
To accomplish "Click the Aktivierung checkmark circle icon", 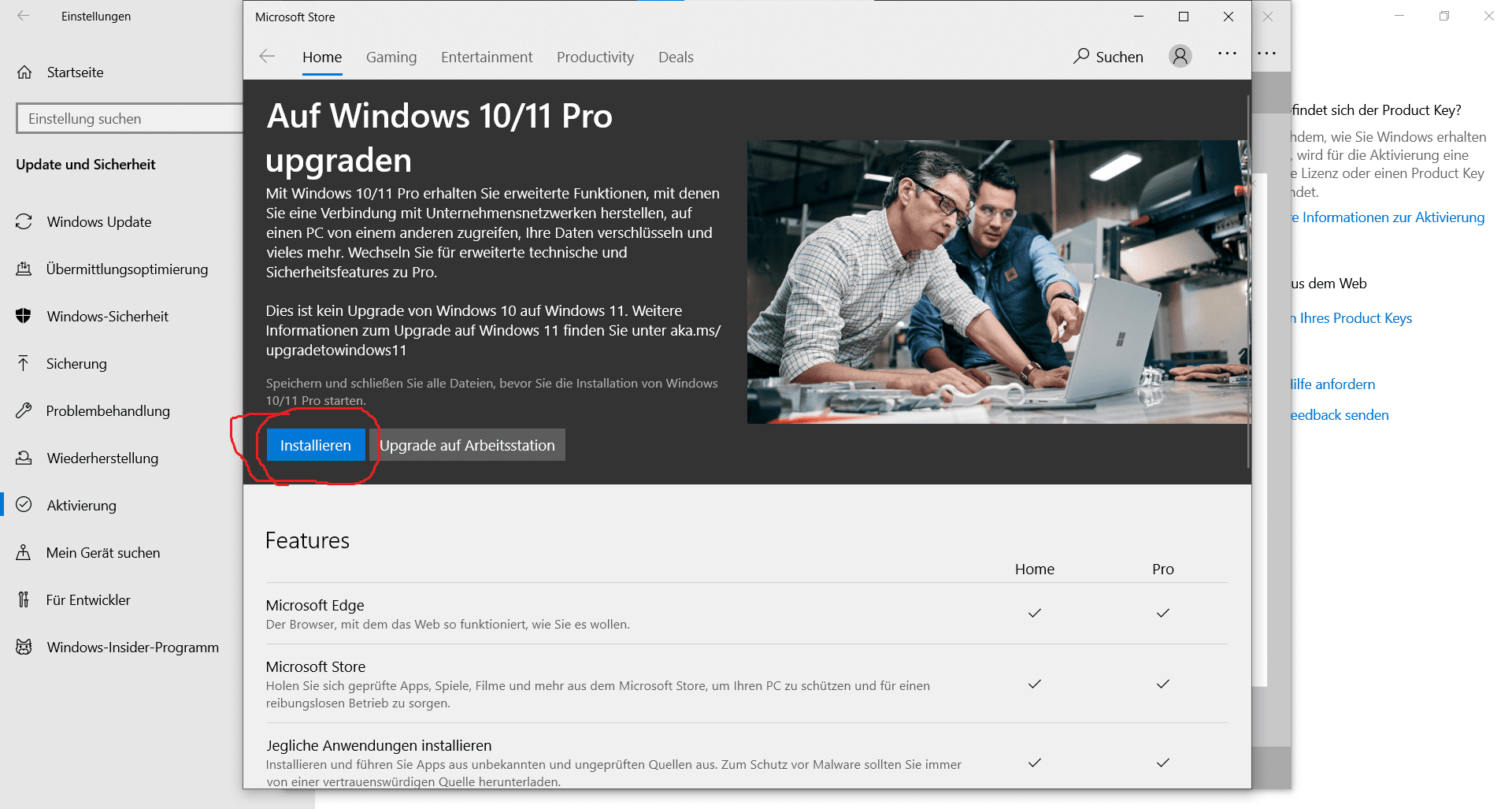I will [x=24, y=505].
